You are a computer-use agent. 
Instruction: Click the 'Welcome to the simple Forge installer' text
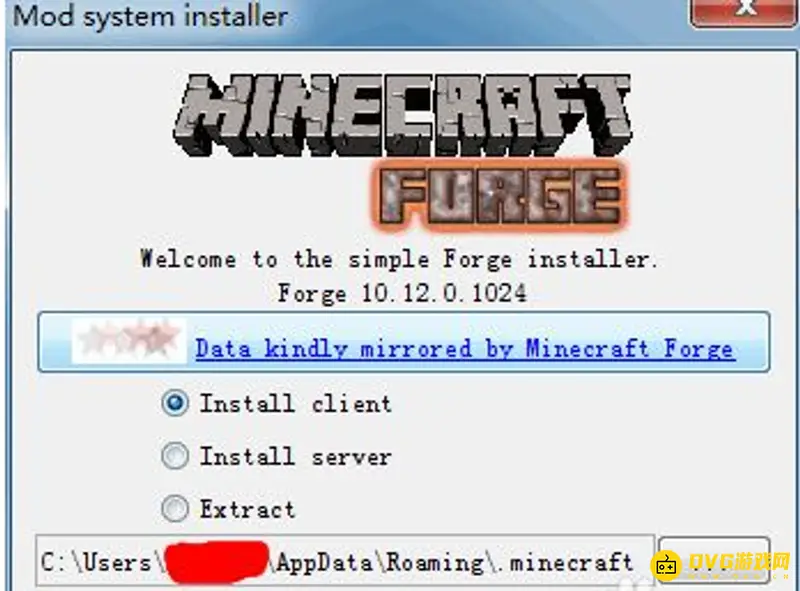[399, 259]
